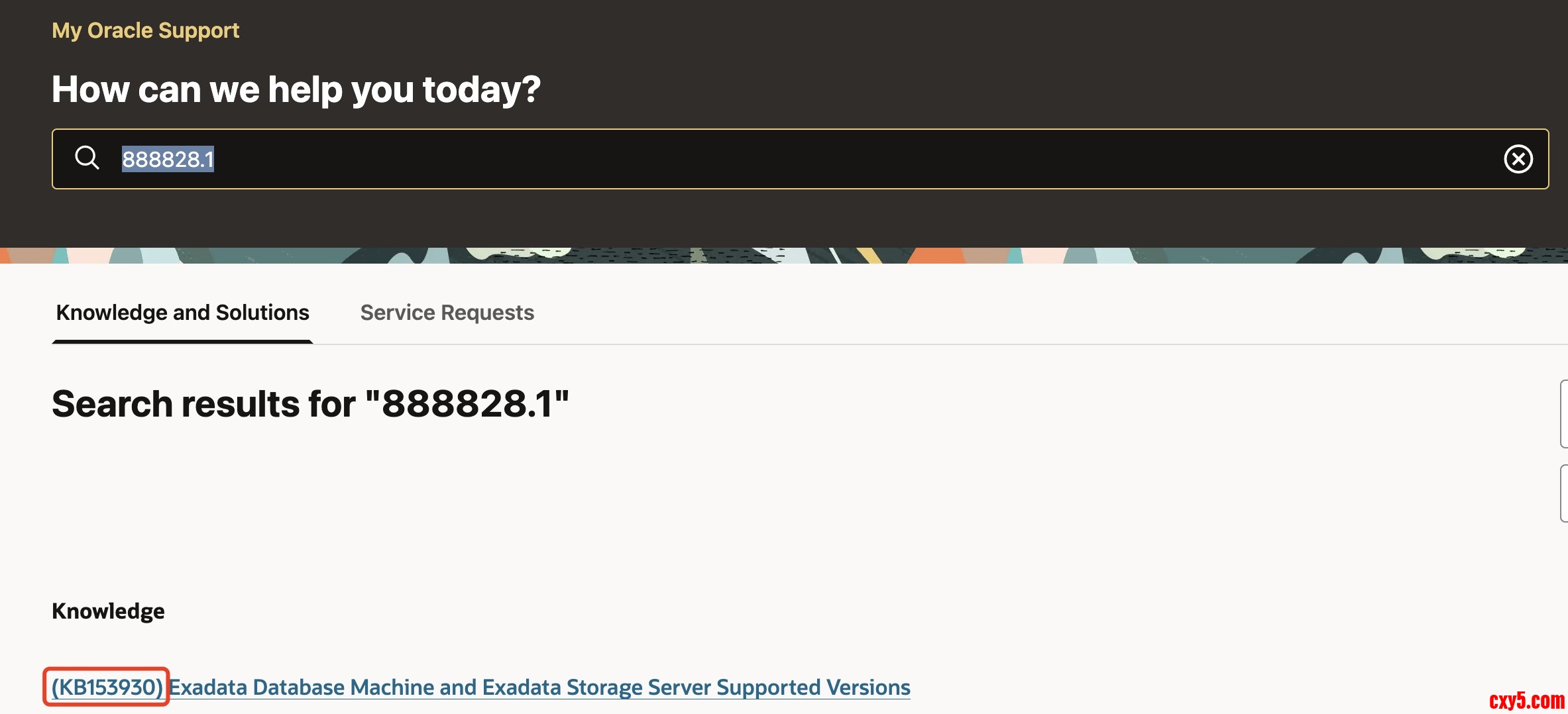The width and height of the screenshot is (1568, 714).
Task: Open the My Oracle Support home link
Action: click(x=145, y=30)
